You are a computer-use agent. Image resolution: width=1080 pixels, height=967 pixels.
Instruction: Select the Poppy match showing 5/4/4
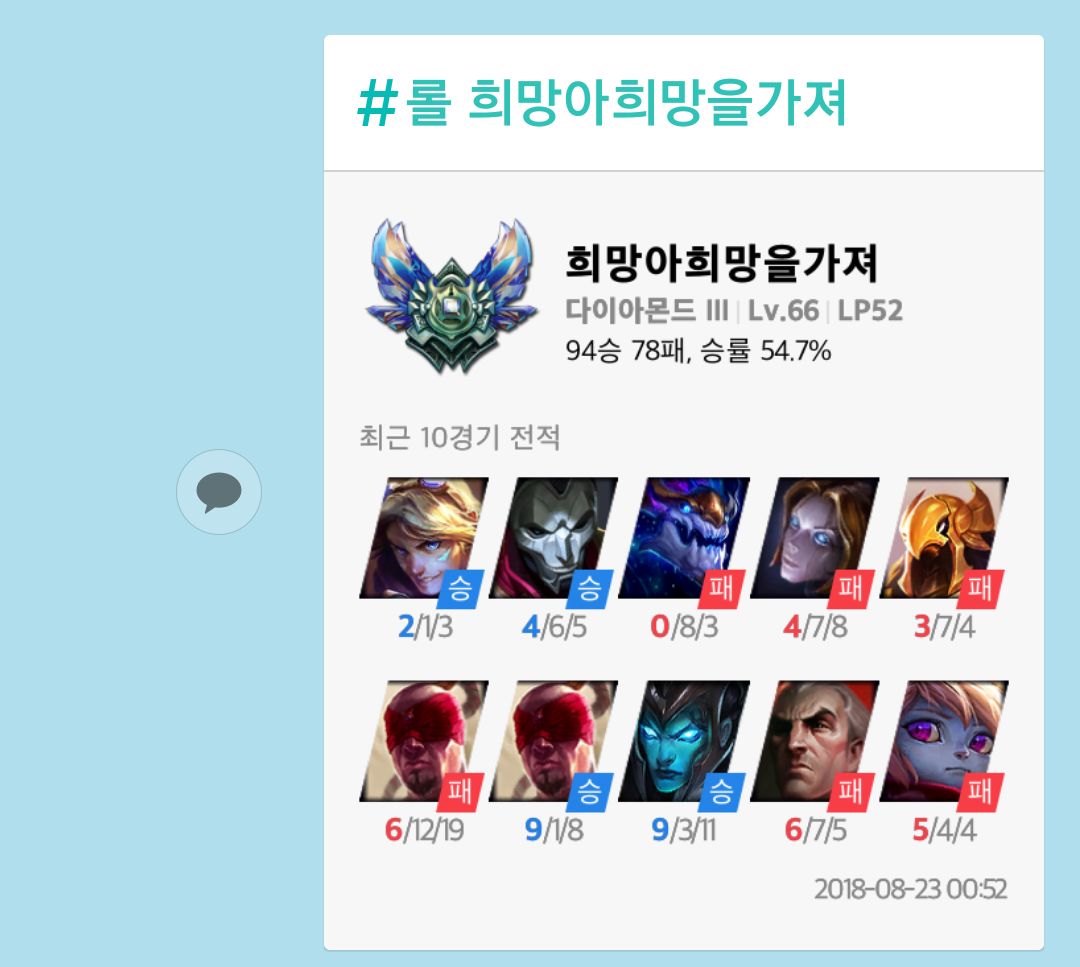pos(944,741)
